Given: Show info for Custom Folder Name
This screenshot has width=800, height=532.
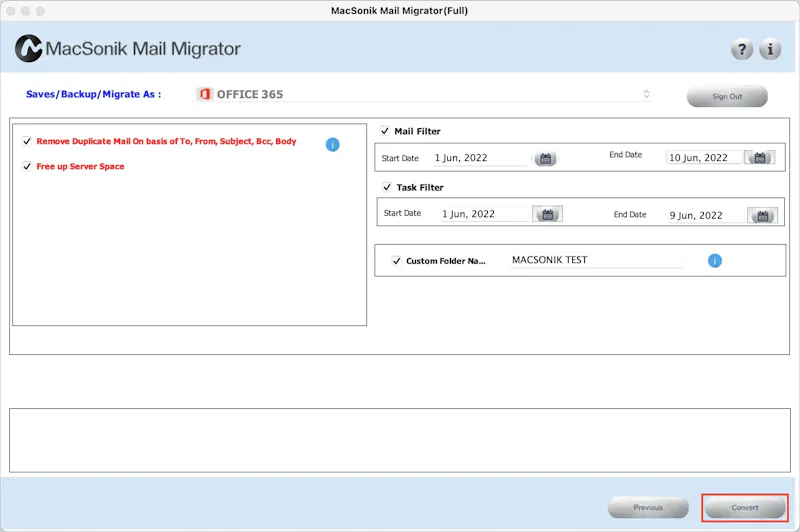Looking at the screenshot, I should coord(715,261).
